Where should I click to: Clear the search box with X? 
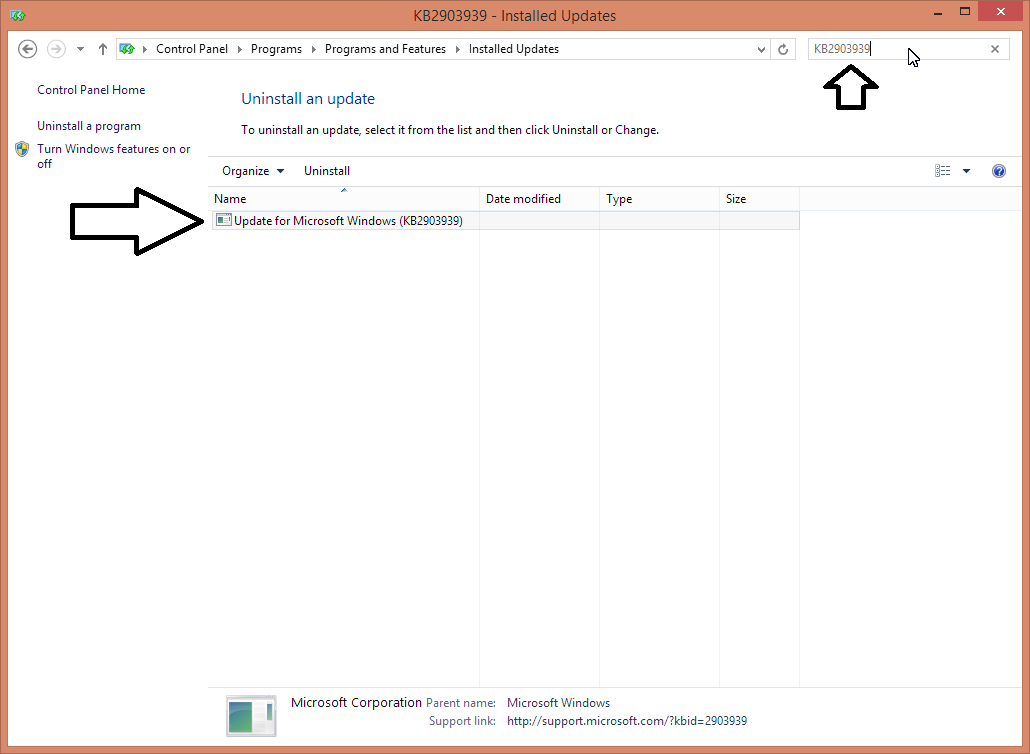(995, 49)
